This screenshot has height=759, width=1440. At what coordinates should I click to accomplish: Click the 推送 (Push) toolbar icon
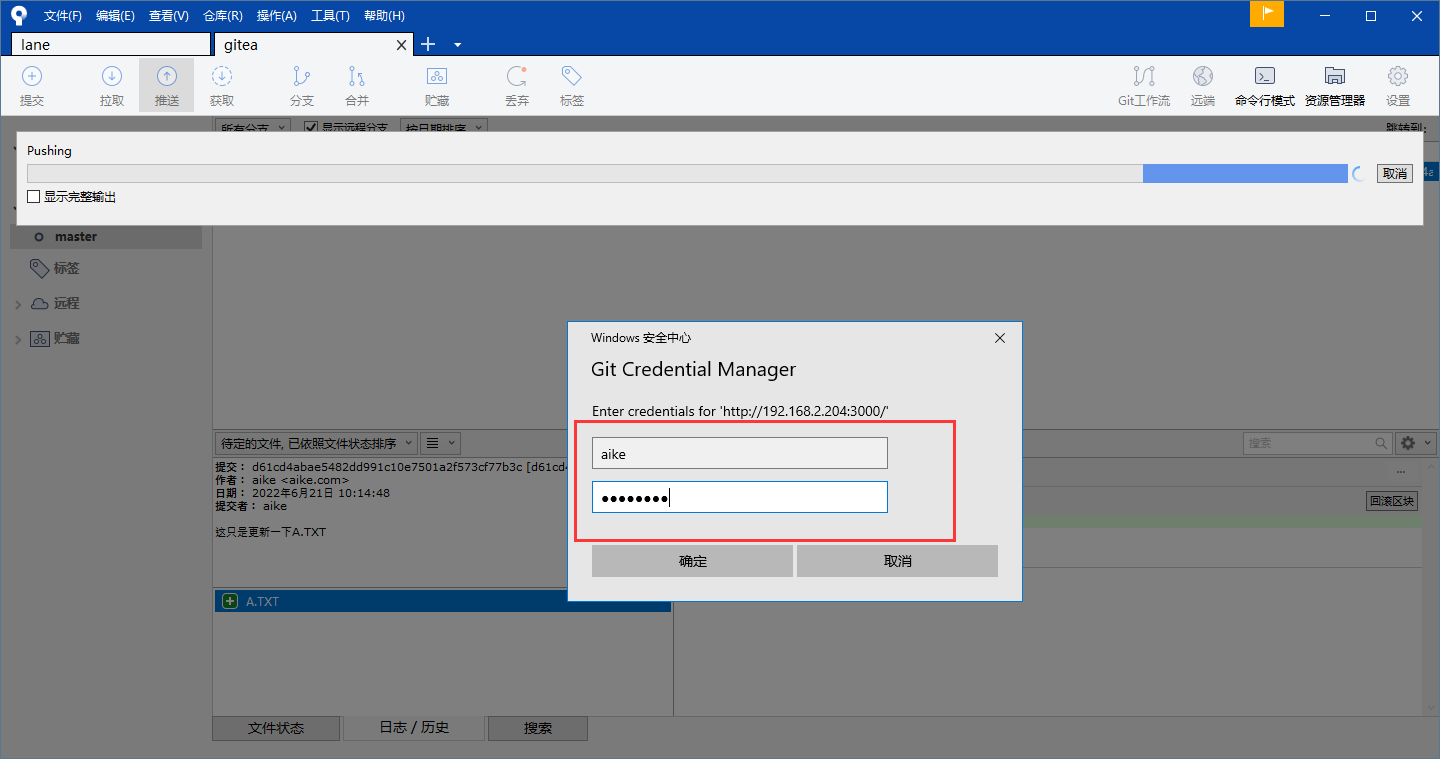(167, 86)
